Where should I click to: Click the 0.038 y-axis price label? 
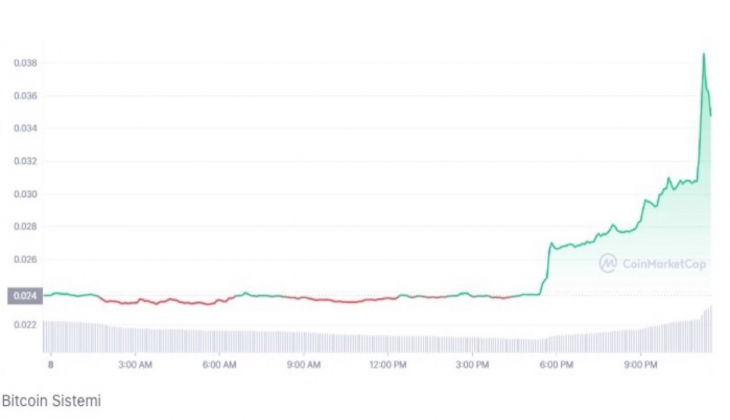pyautogui.click(x=25, y=63)
